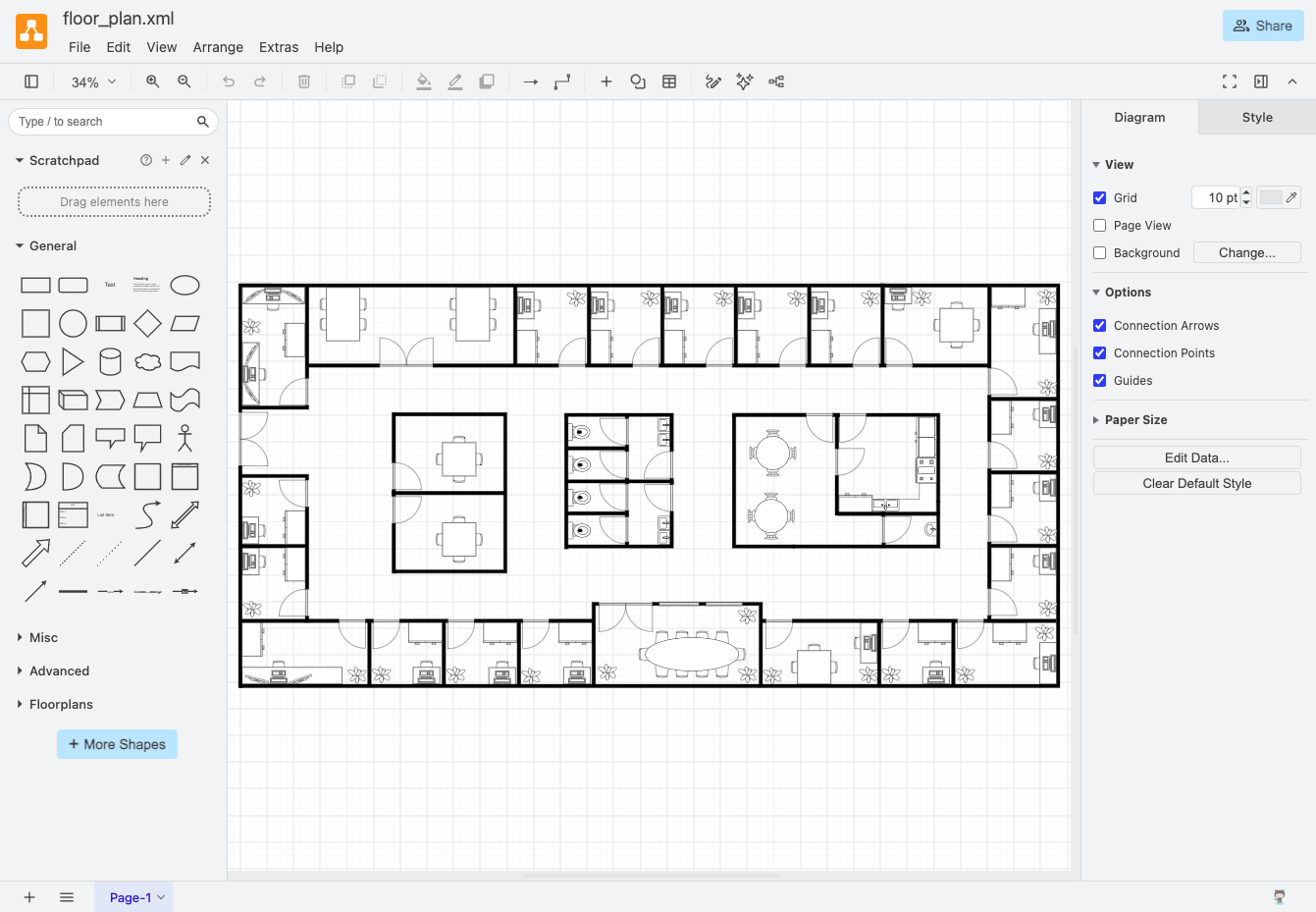Viewport: 1316px width, 912px height.
Task: Open the waypoints connector style icon
Action: click(562, 81)
